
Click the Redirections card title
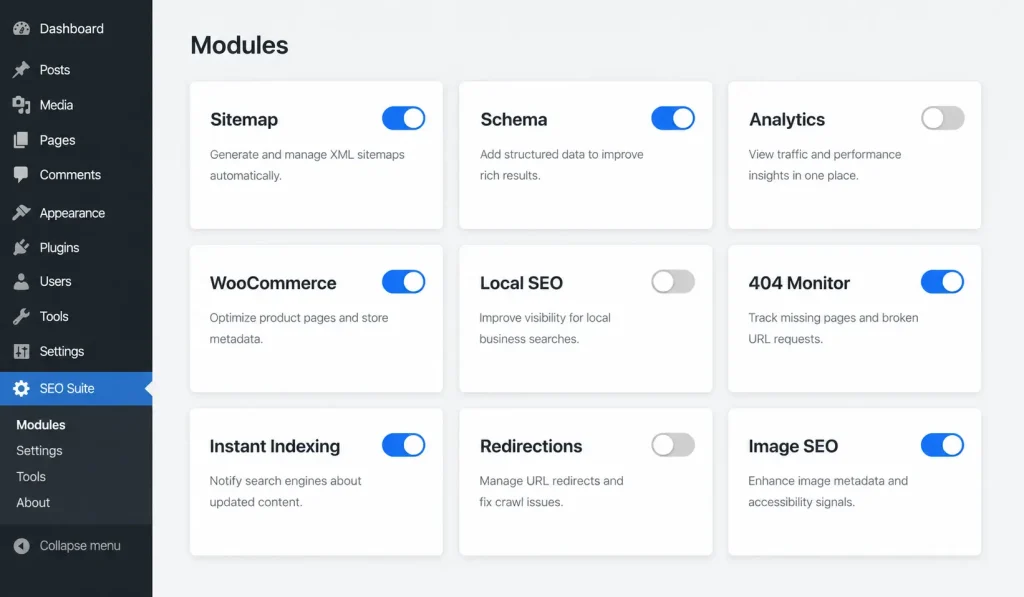(x=531, y=446)
